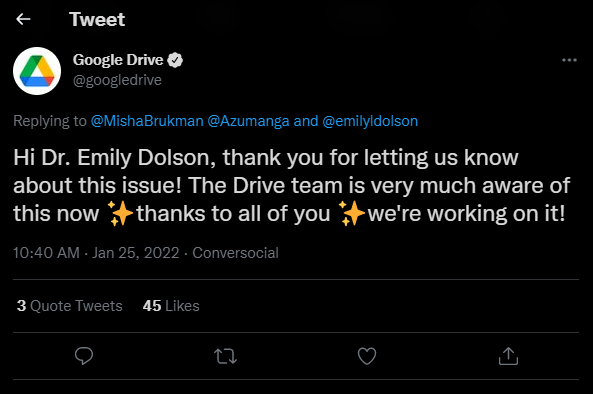This screenshot has height=394, width=593.
Task: Click the Google Drive display name
Action: (118, 60)
